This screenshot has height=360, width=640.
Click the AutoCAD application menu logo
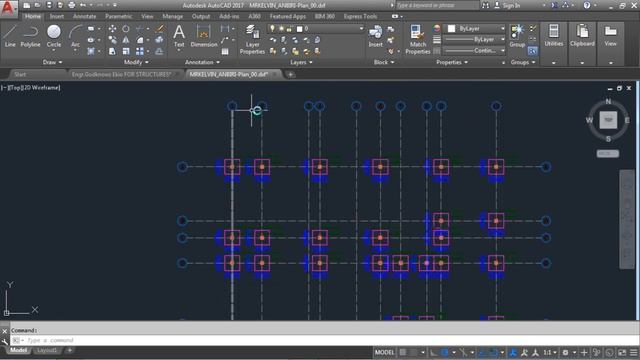point(8,9)
